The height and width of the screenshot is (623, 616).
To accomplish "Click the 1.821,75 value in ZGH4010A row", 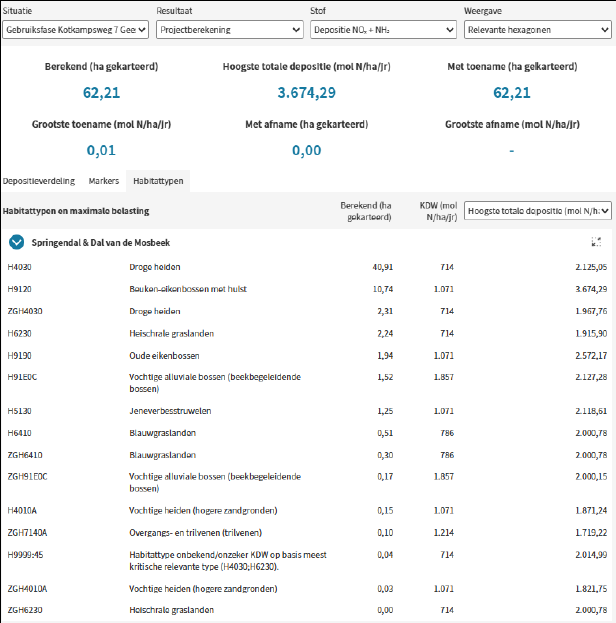I will [591, 589].
